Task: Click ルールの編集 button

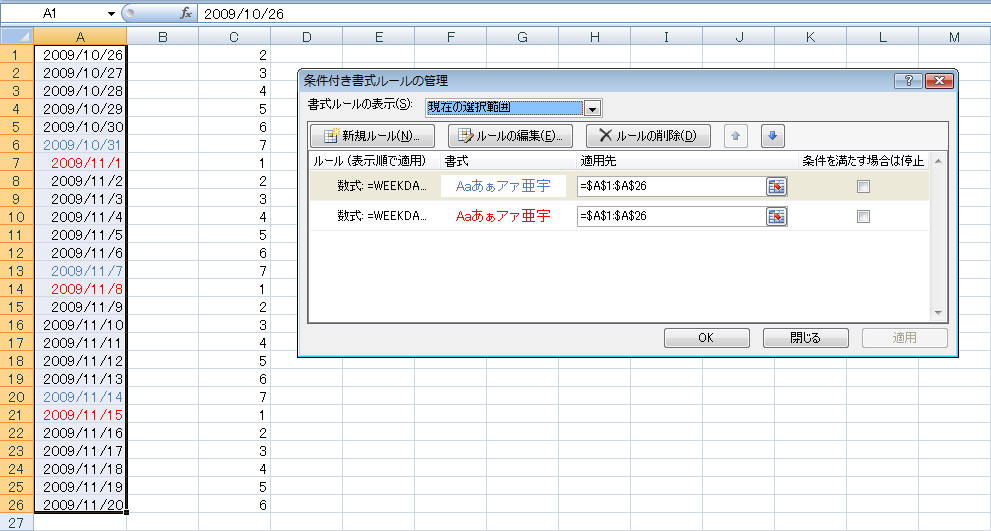Action: (x=510, y=136)
